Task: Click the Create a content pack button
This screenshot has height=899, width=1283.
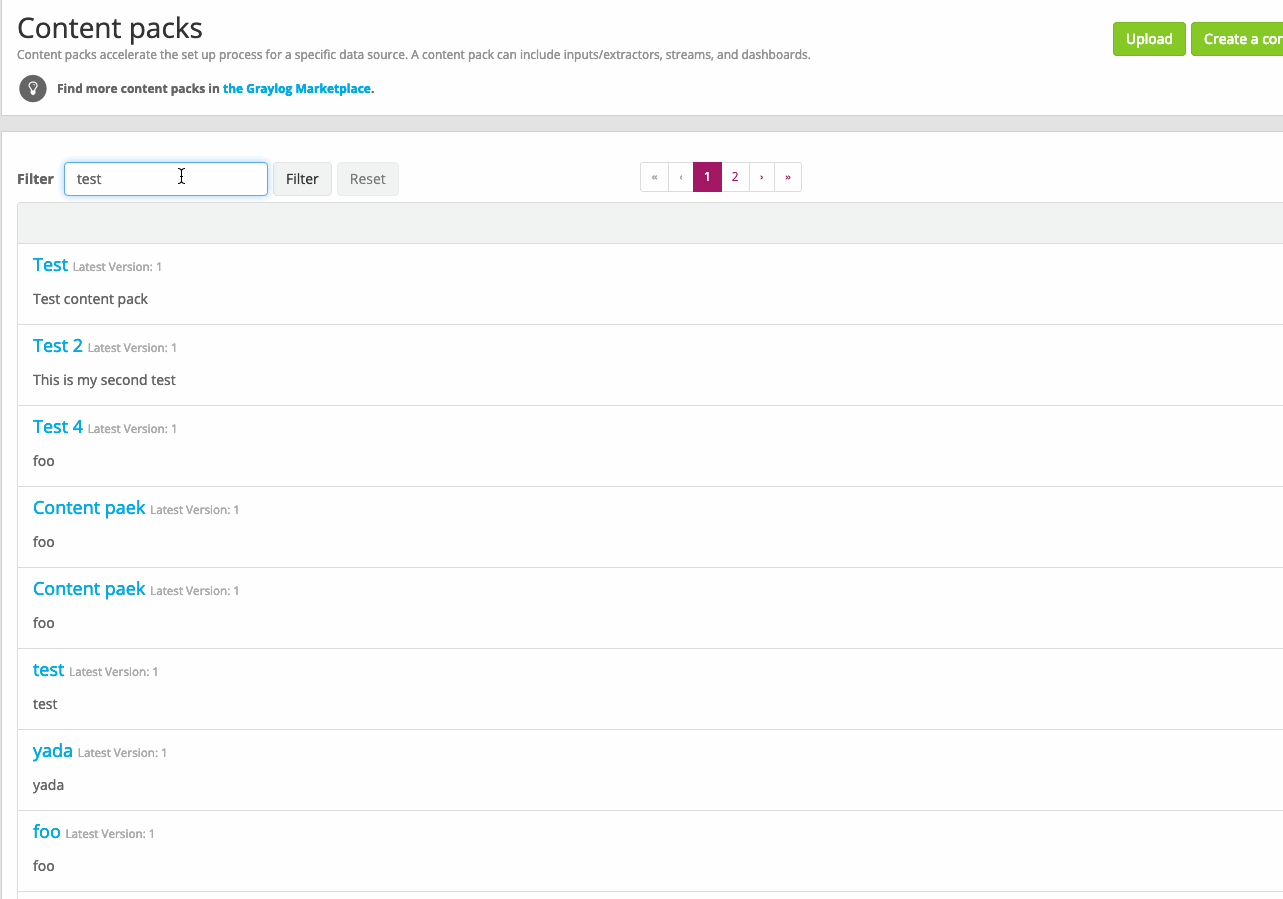Action: [1237, 39]
